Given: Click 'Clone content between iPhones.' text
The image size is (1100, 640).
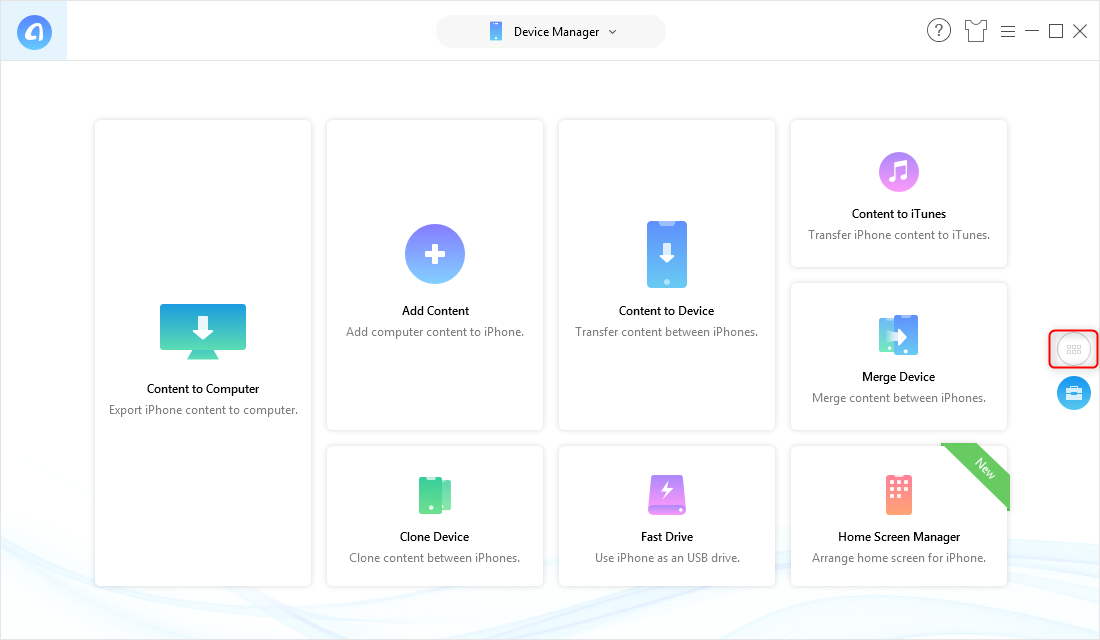Looking at the screenshot, I should [x=434, y=558].
